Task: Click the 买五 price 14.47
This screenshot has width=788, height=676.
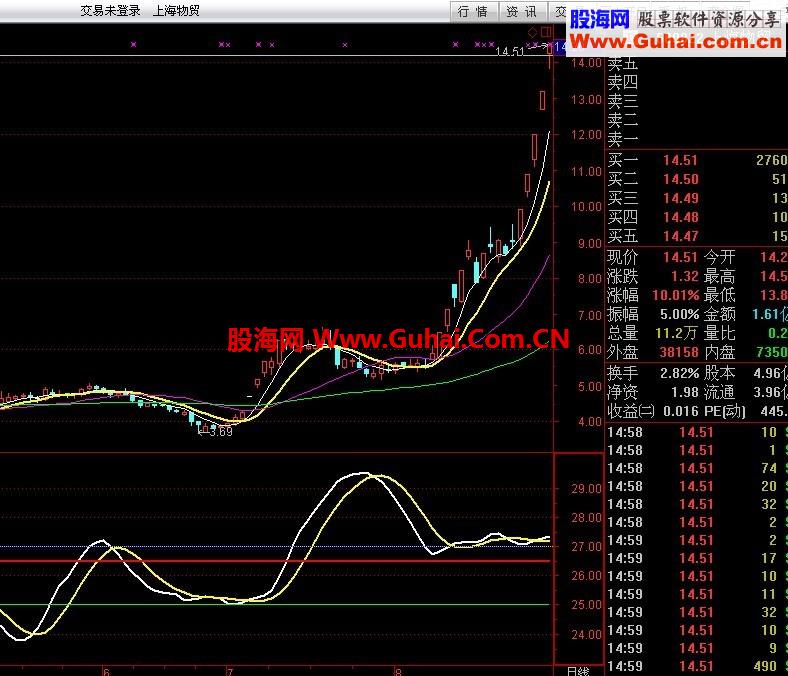Action: tap(680, 236)
